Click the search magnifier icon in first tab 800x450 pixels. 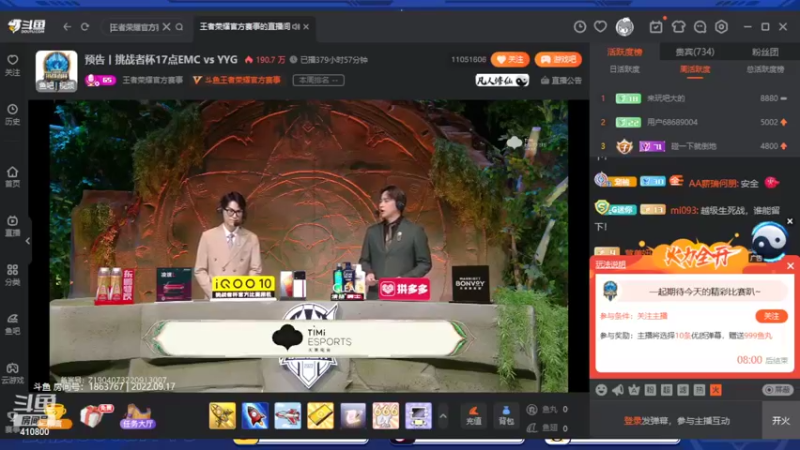click(180, 27)
